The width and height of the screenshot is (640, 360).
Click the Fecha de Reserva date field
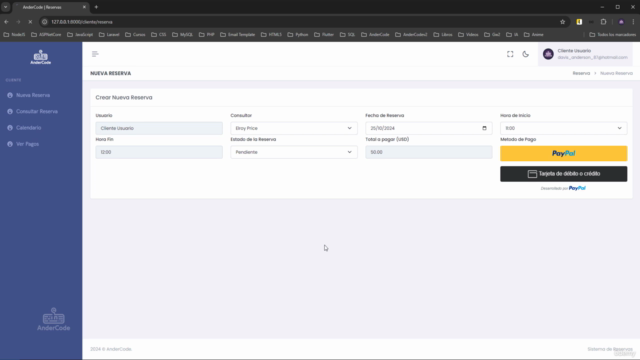tap(429, 128)
